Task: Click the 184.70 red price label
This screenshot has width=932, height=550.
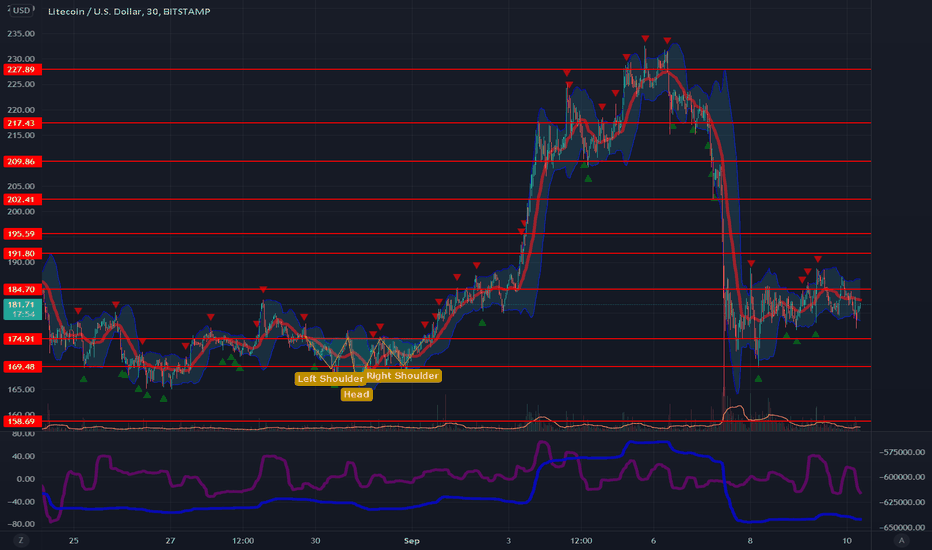Action: 22,289
